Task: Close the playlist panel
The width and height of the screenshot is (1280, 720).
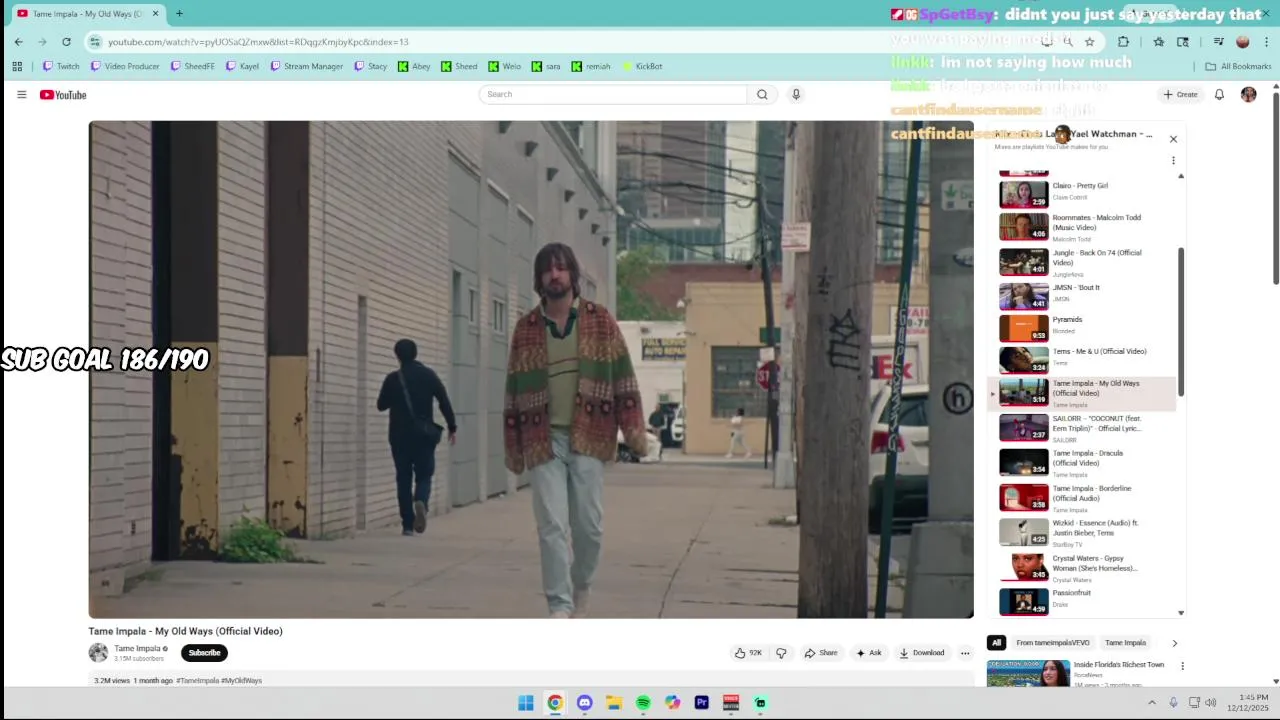Action: pyautogui.click(x=1173, y=139)
